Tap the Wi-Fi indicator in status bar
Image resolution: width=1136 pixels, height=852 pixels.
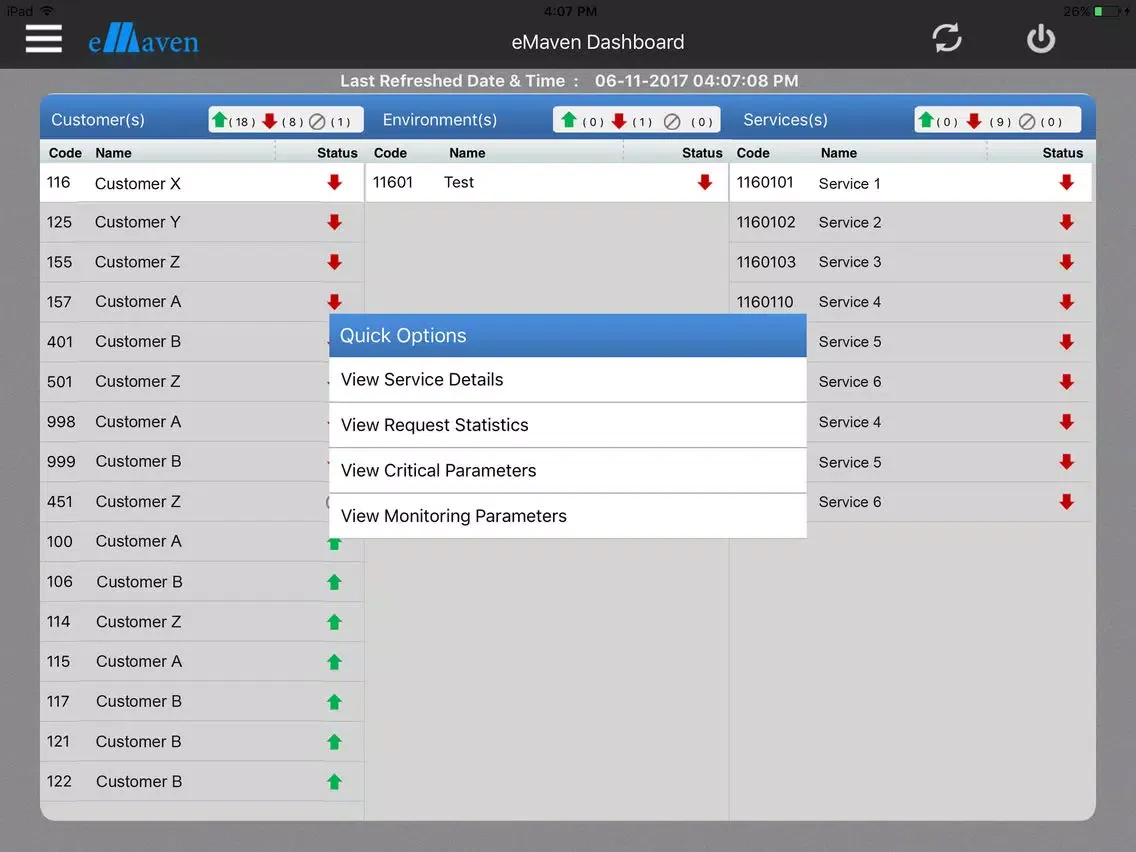coord(47,11)
